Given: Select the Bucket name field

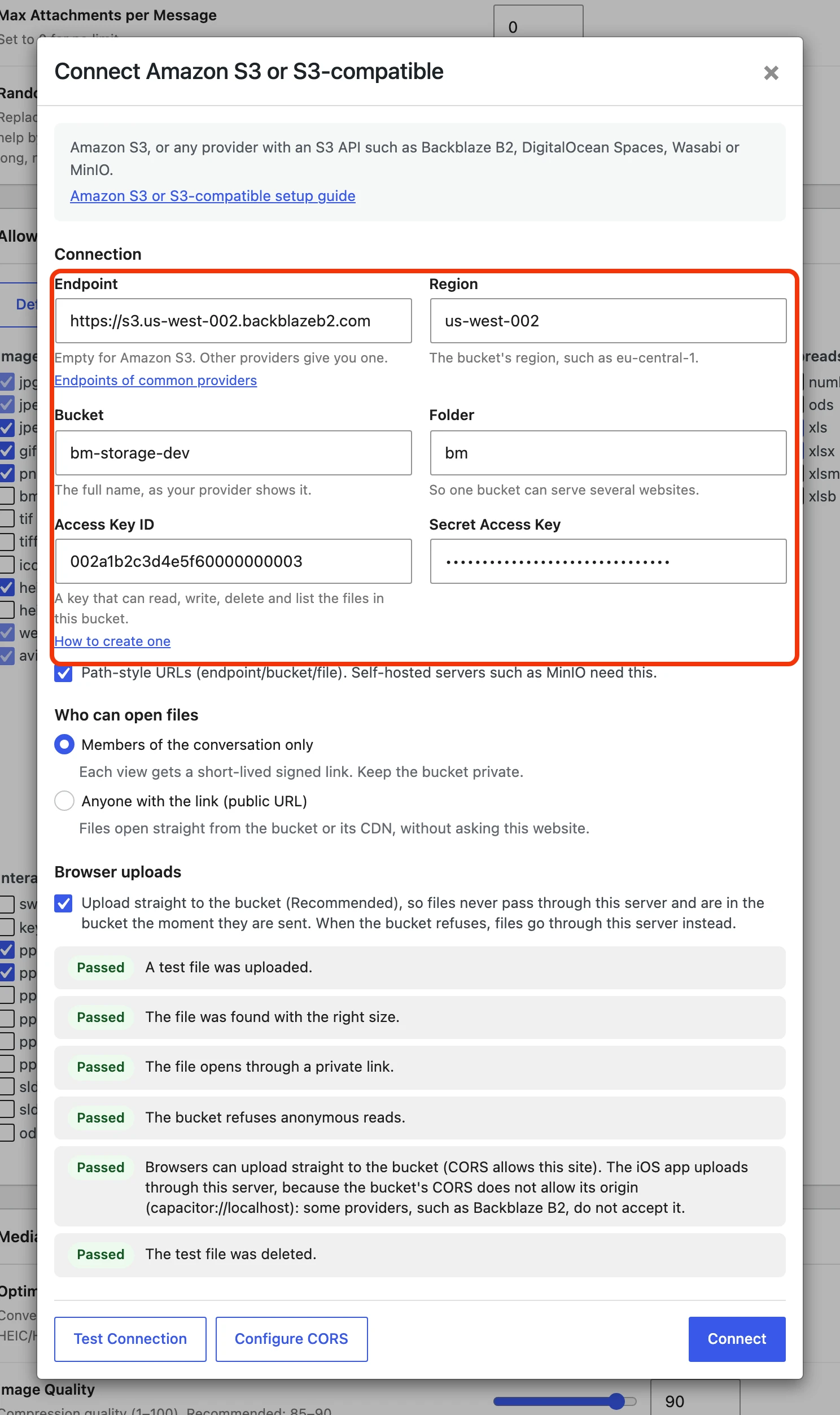Looking at the screenshot, I should (233, 453).
